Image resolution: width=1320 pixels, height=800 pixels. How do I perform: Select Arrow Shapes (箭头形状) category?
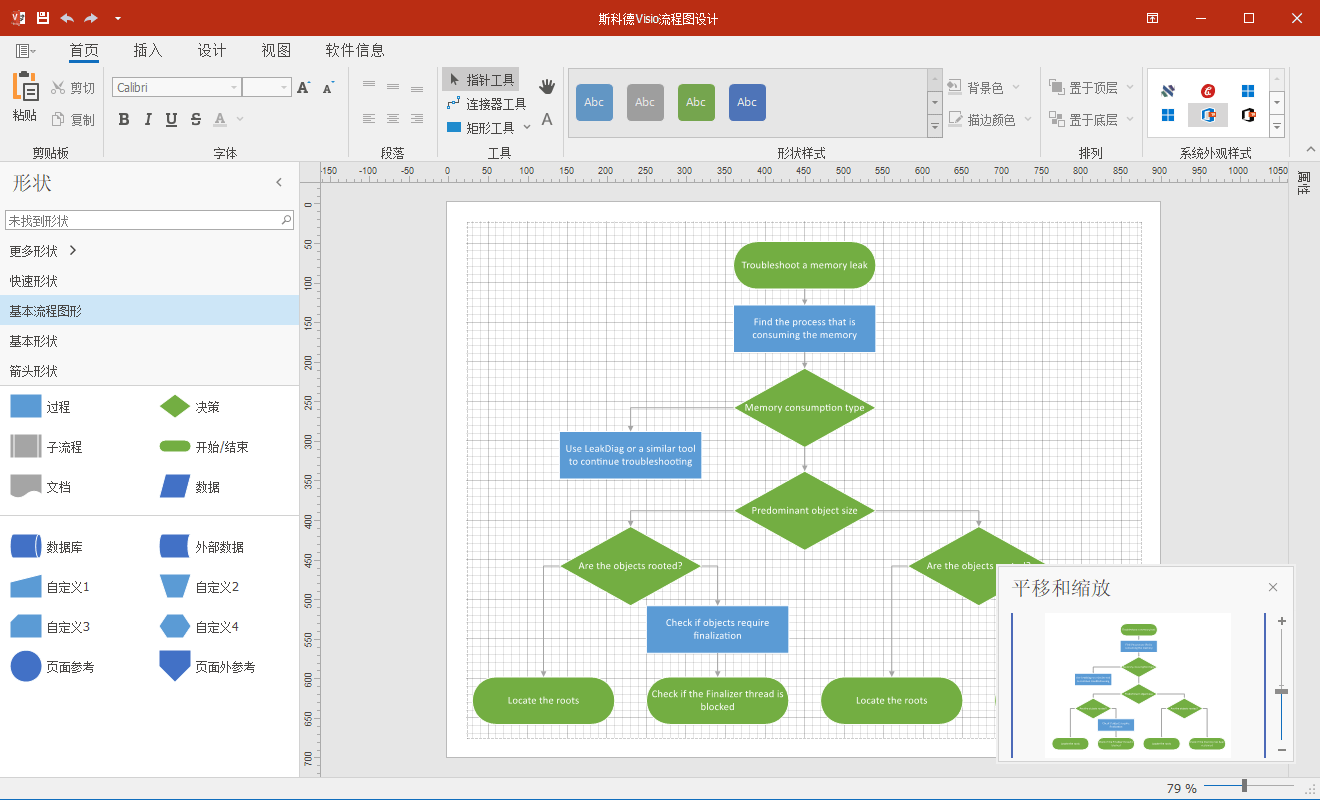(x=149, y=371)
